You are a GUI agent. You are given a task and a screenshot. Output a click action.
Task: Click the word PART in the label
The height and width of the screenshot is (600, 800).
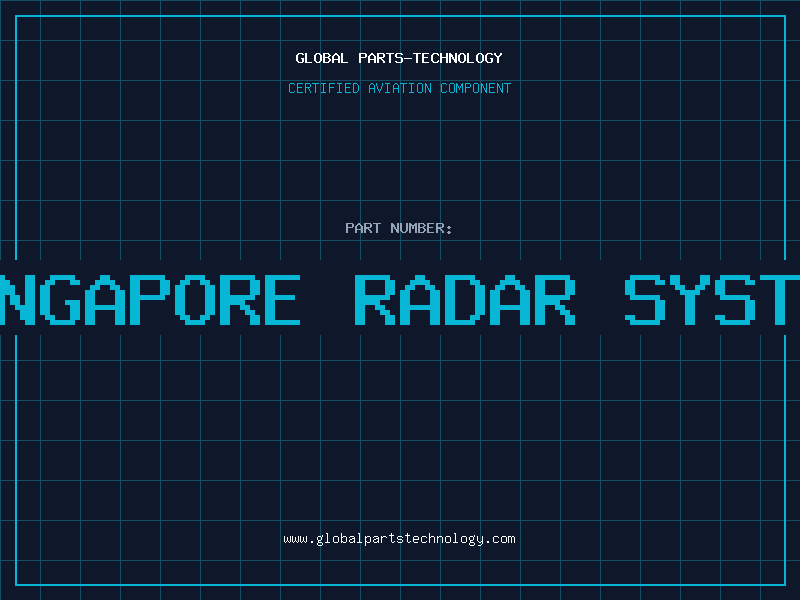tap(362, 229)
